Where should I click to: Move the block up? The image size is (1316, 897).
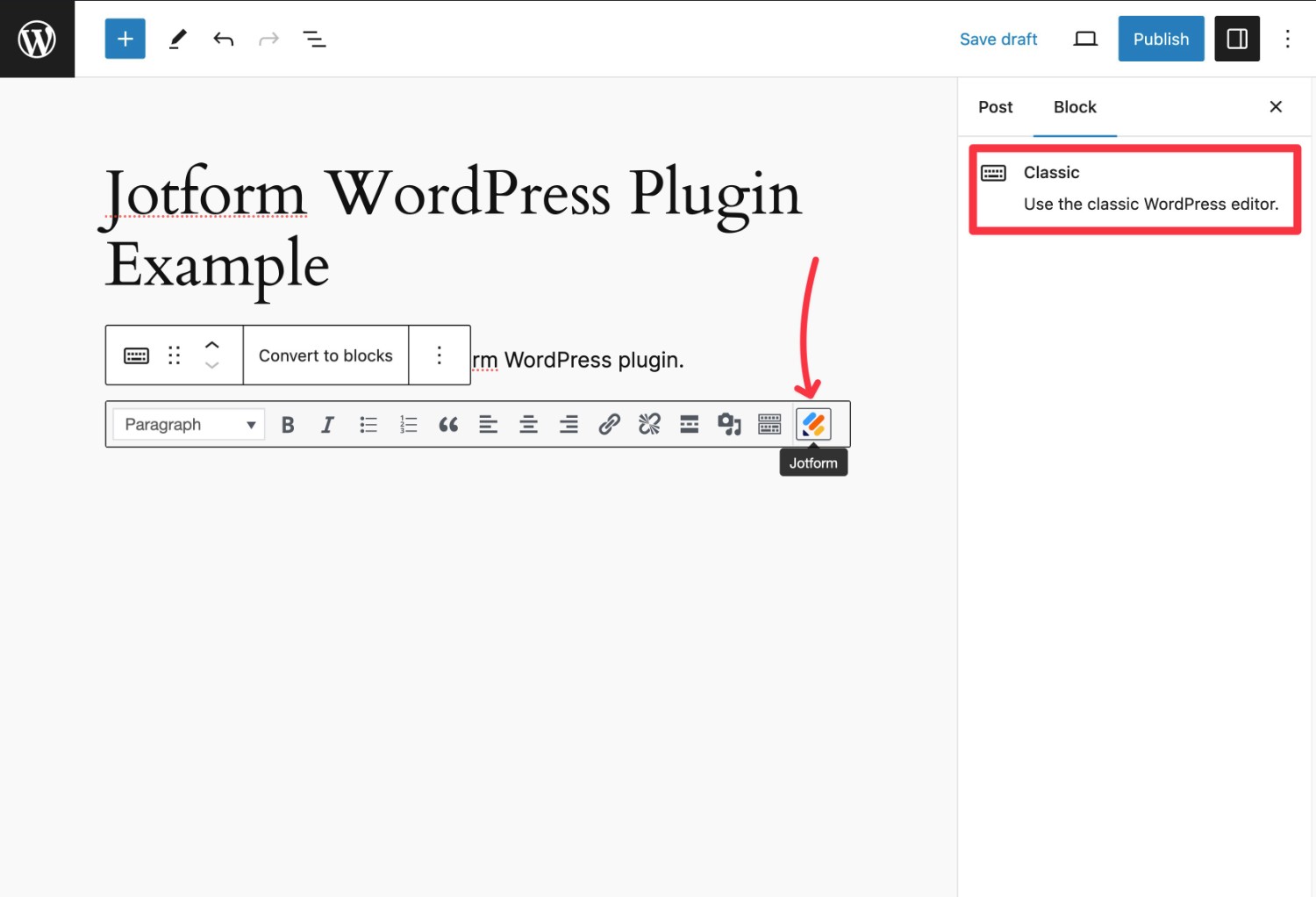(212, 345)
